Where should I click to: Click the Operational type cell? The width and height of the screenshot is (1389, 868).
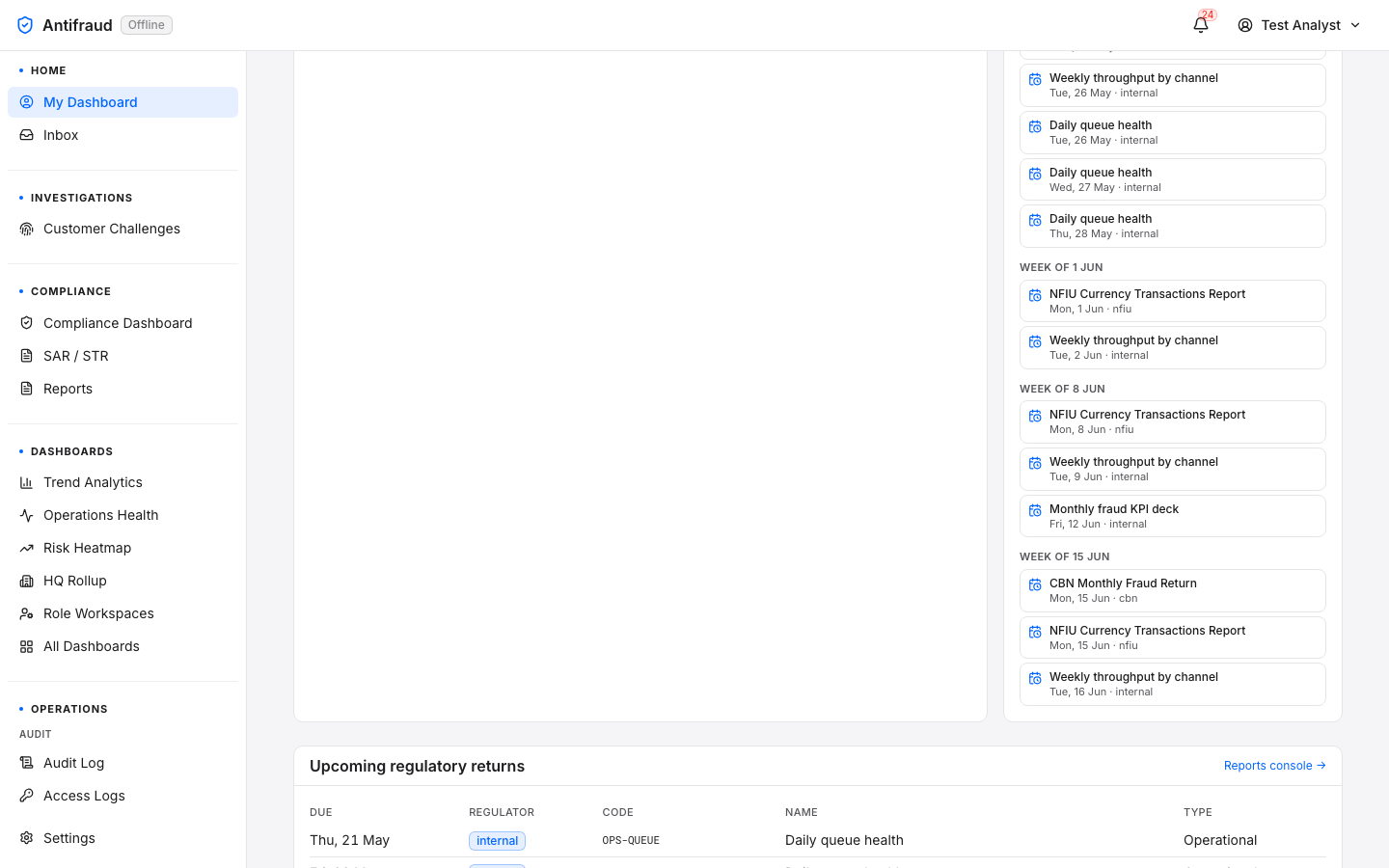(x=1220, y=840)
